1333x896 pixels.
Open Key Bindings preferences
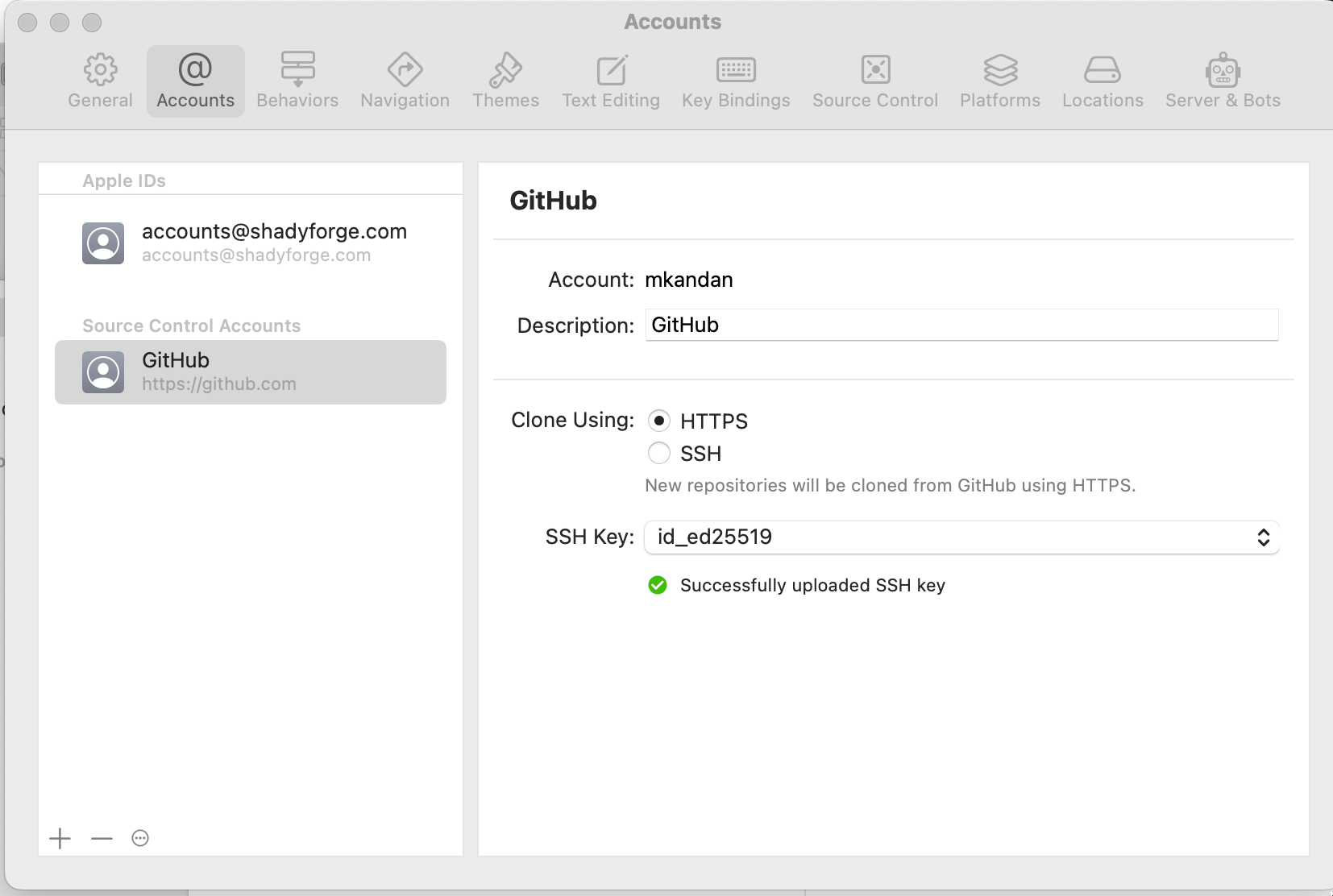tap(736, 81)
